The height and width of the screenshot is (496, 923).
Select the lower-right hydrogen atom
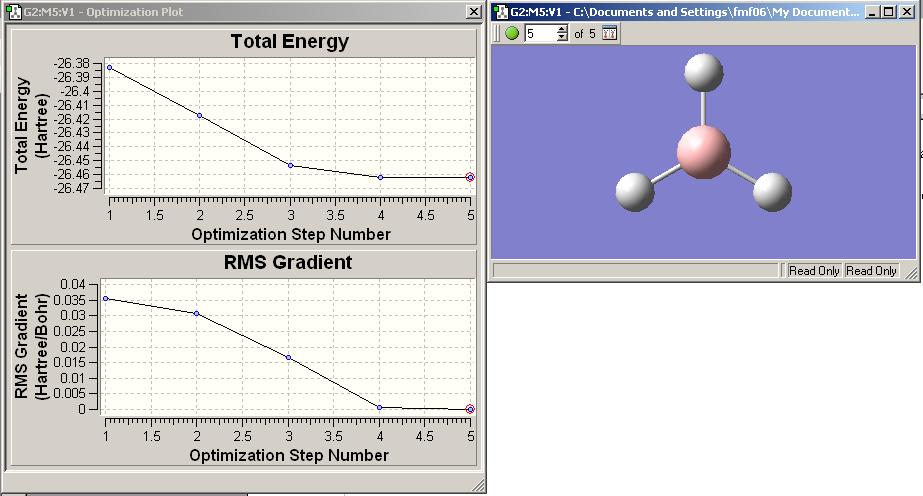pyautogui.click(x=772, y=192)
